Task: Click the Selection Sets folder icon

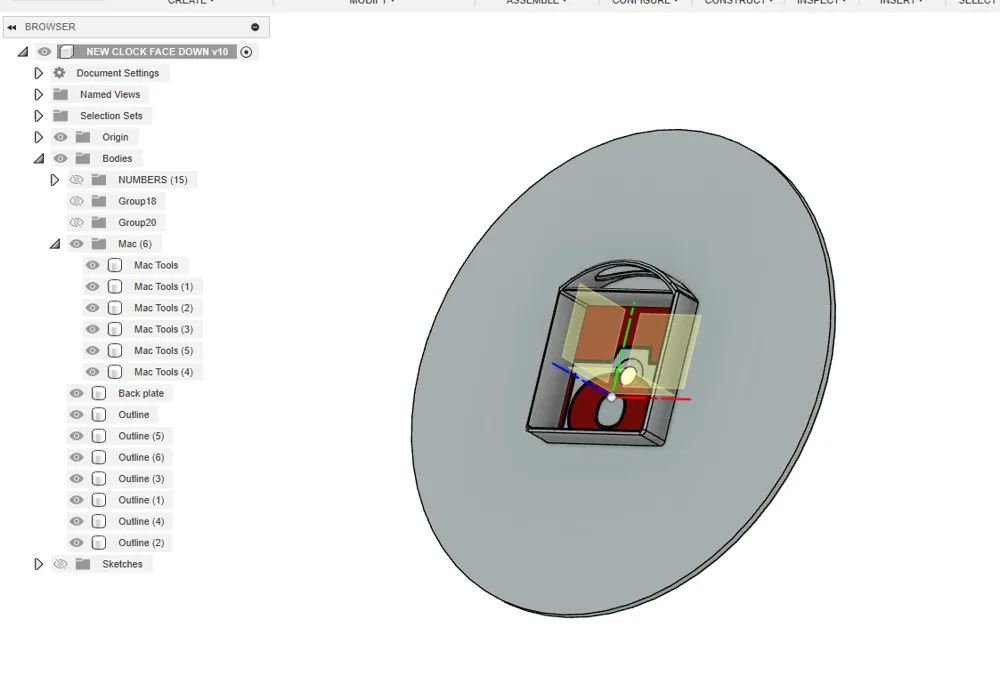Action: (x=61, y=115)
